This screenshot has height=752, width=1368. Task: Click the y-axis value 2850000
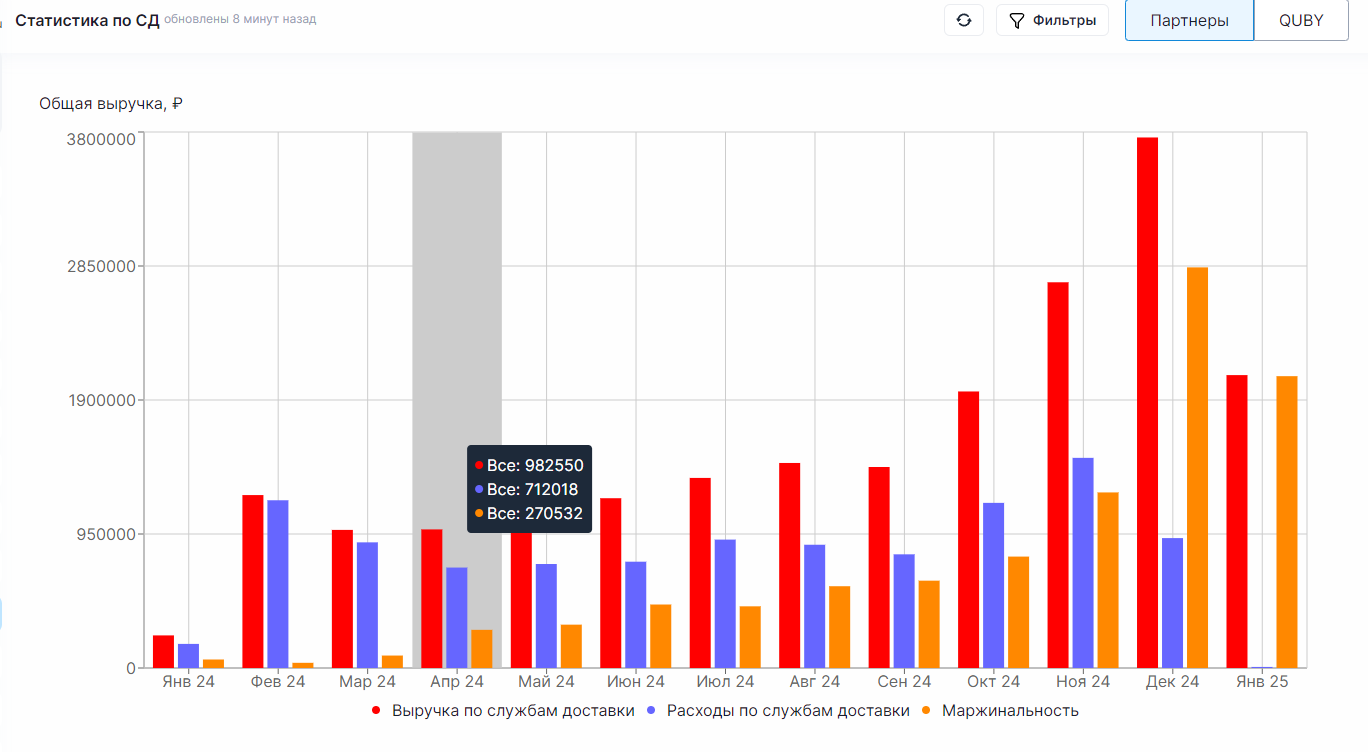pyautogui.click(x=101, y=266)
